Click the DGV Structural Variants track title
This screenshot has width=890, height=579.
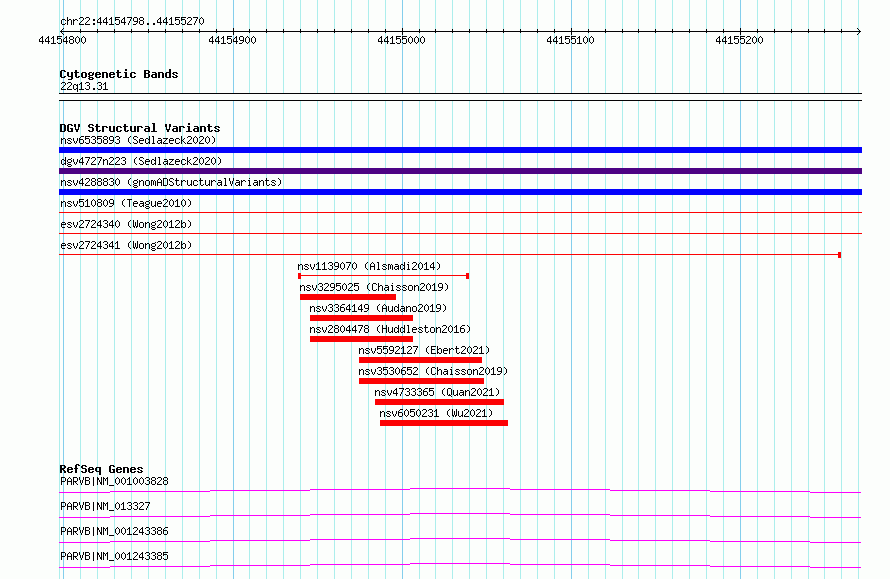tap(140, 128)
